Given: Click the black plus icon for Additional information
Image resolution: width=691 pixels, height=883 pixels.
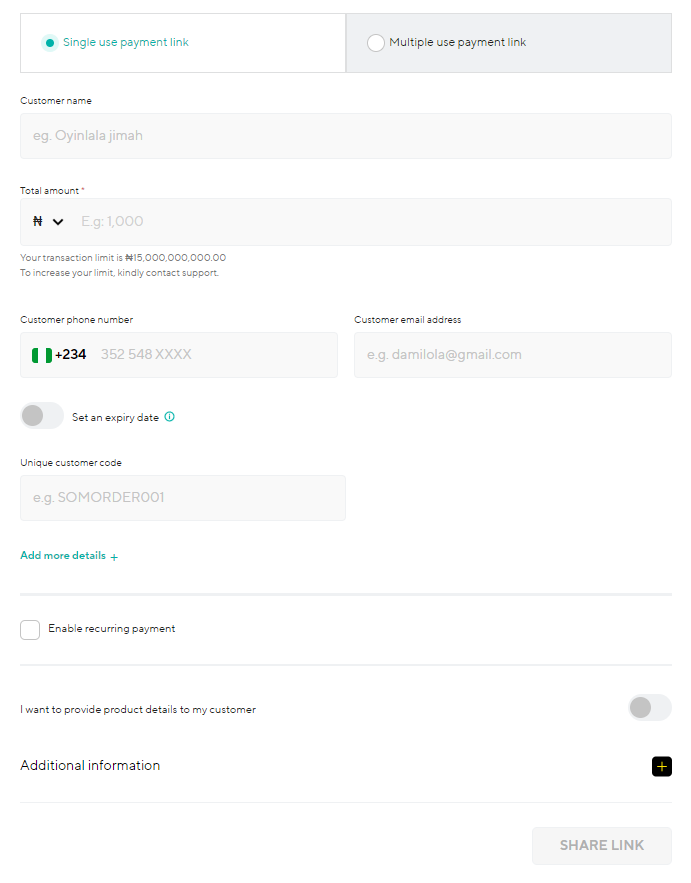Looking at the screenshot, I should (662, 766).
